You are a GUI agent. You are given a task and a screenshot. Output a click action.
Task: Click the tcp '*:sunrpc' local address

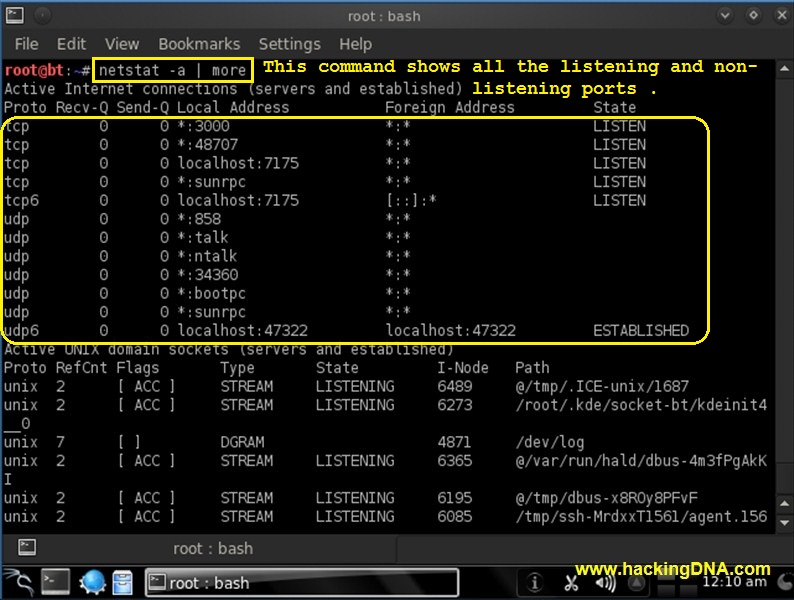211,182
